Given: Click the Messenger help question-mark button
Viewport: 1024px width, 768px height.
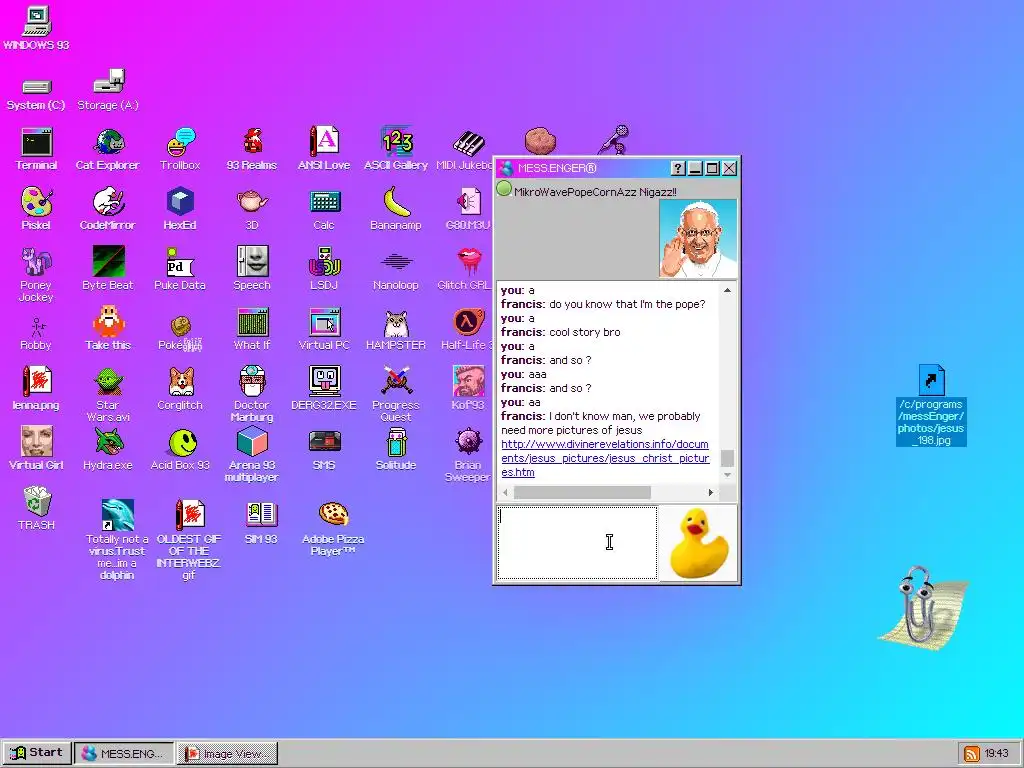Looking at the screenshot, I should (677, 168).
